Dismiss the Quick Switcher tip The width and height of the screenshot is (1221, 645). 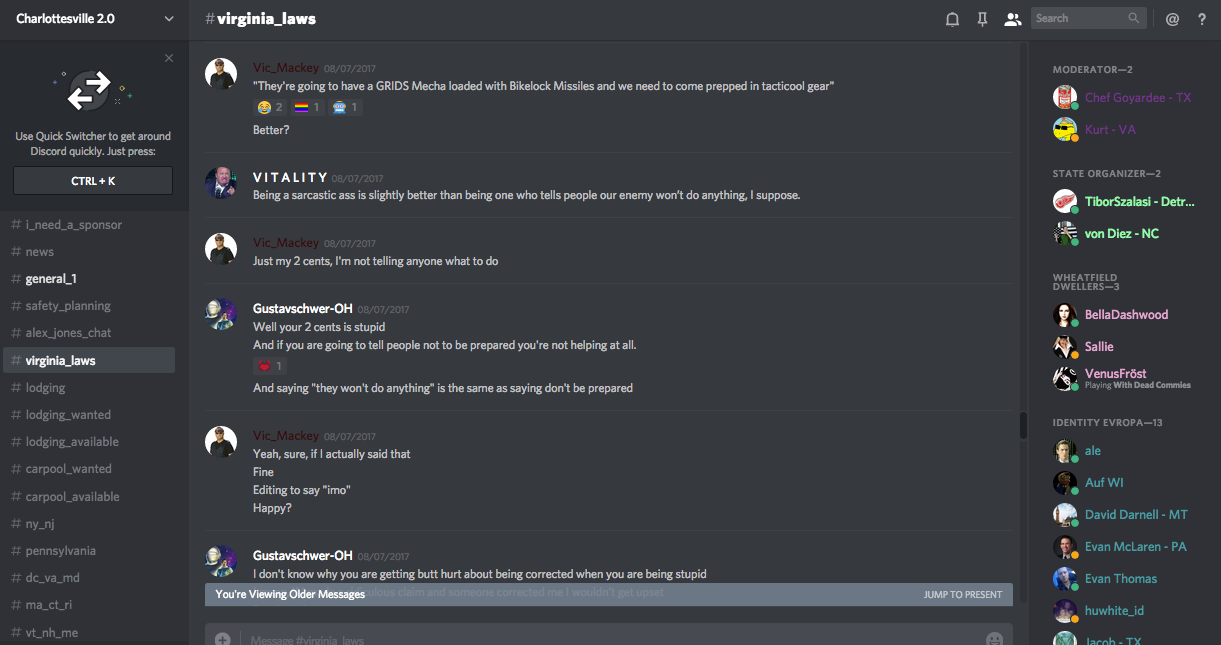[x=169, y=58]
